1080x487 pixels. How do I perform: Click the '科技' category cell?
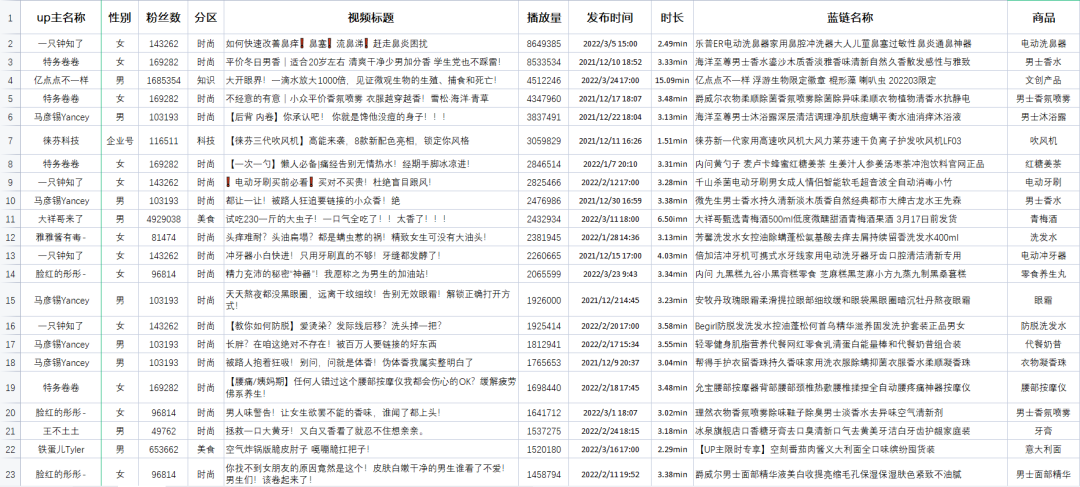click(x=205, y=141)
